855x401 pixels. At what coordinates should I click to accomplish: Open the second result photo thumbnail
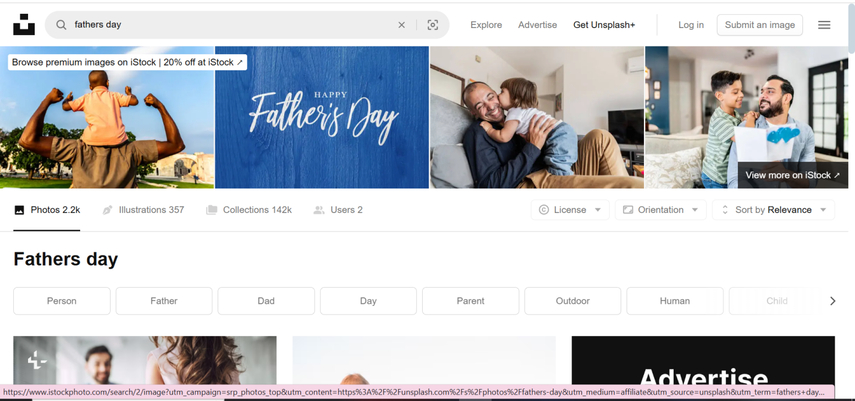click(x=424, y=361)
